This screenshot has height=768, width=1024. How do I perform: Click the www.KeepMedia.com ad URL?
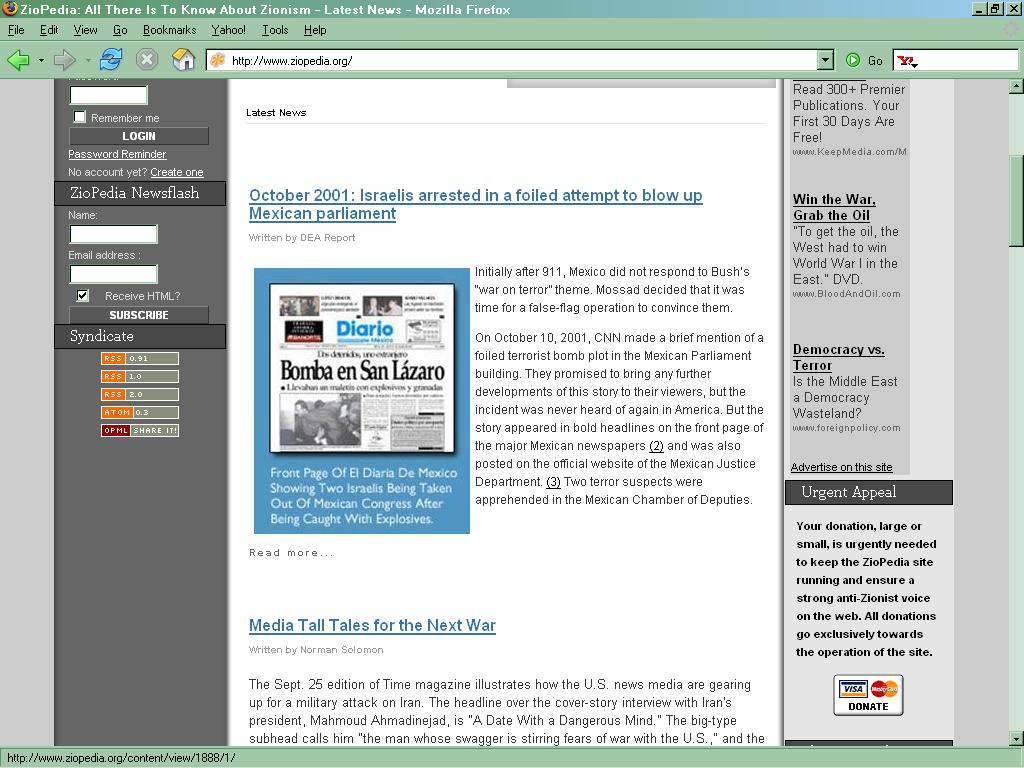tap(850, 152)
